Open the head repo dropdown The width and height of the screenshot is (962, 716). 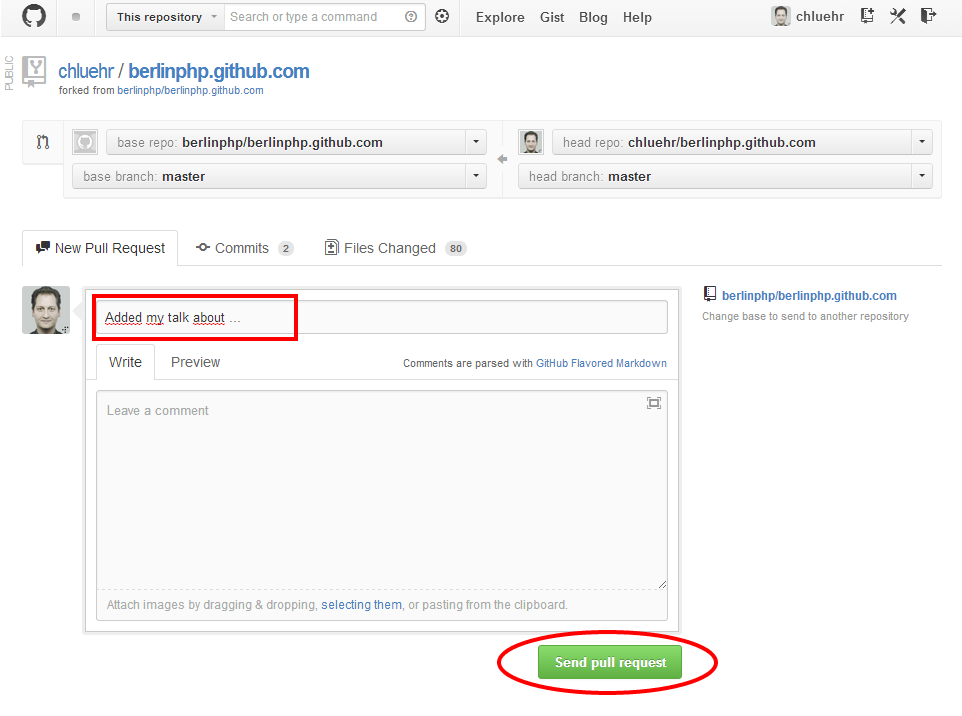(x=742, y=142)
